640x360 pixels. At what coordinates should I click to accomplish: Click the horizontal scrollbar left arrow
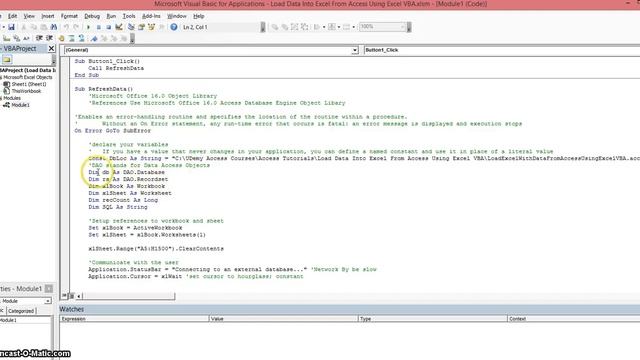(x=79, y=296)
